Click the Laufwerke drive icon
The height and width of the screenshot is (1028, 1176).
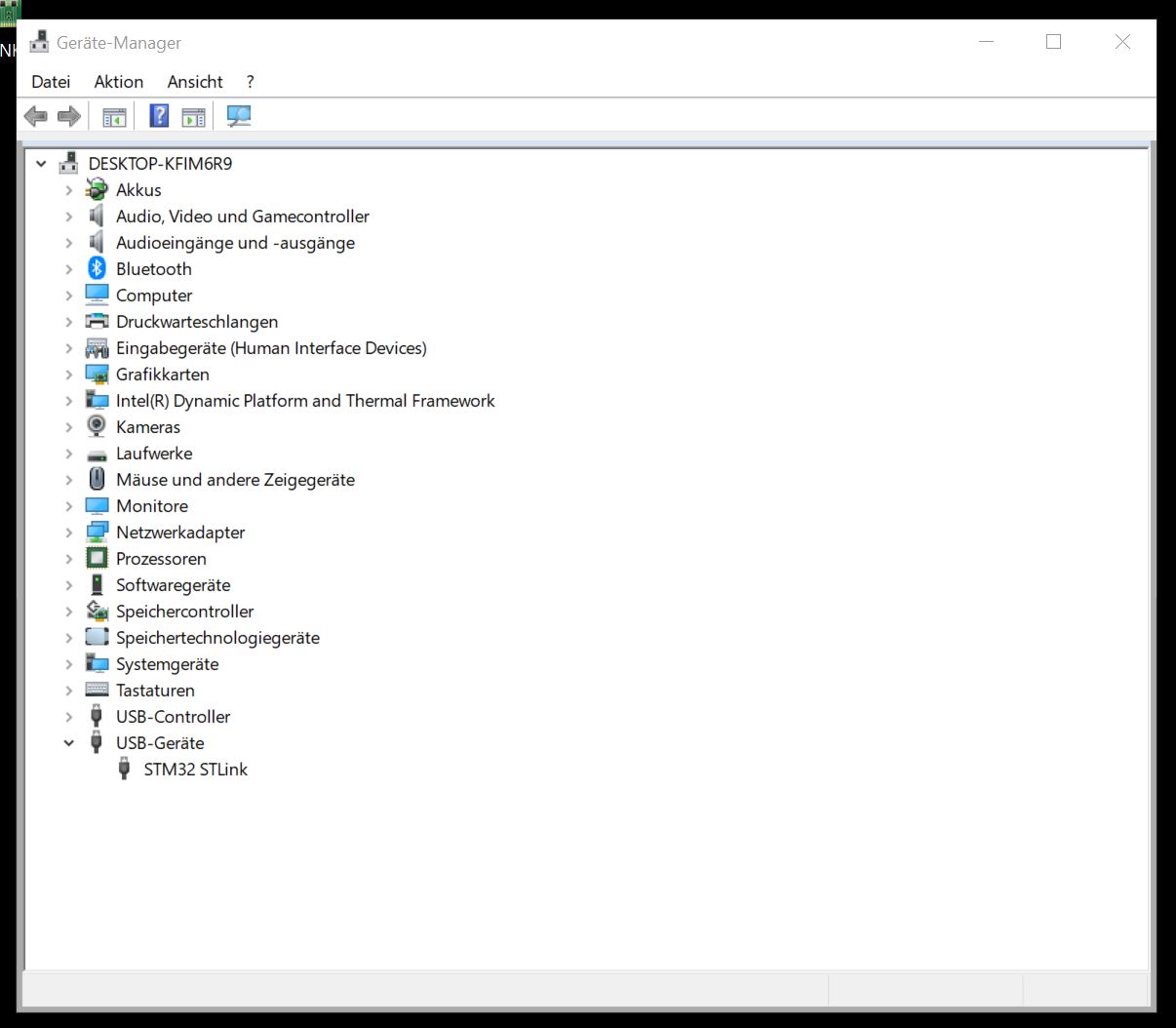97,455
